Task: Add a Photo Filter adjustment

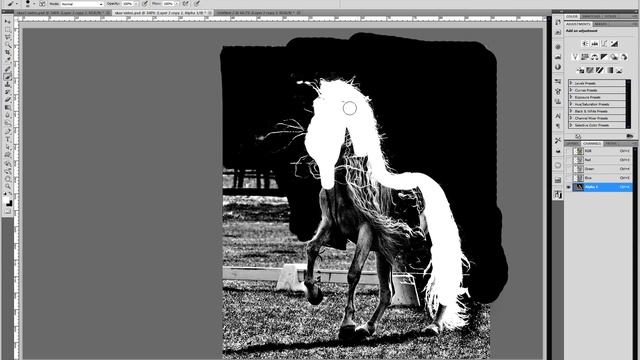Action: click(614, 57)
